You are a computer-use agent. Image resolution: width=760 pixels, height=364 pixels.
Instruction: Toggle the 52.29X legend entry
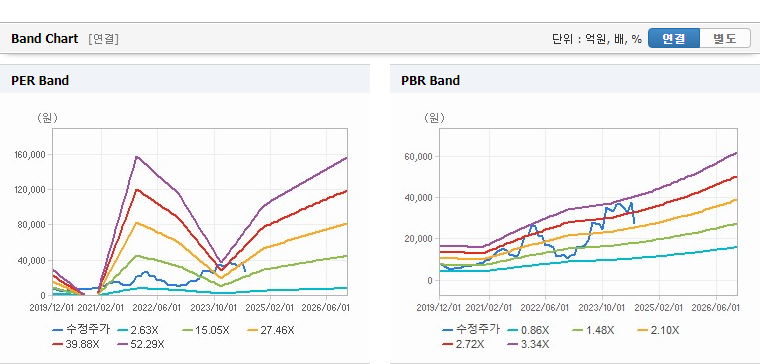tap(141, 344)
